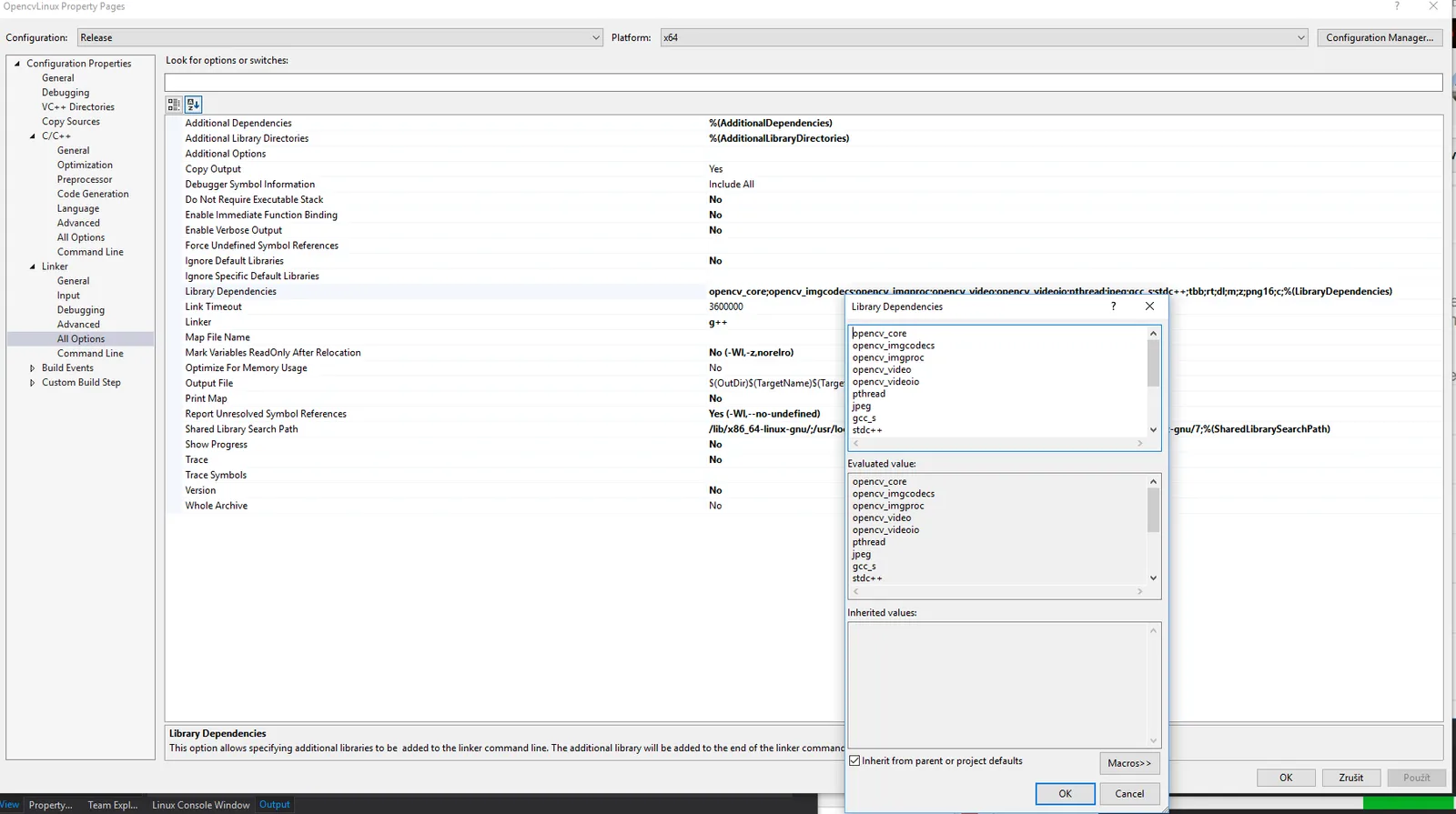Click the Evaluated value scrollbar thumb
The height and width of the screenshot is (814, 1456).
1153,510
